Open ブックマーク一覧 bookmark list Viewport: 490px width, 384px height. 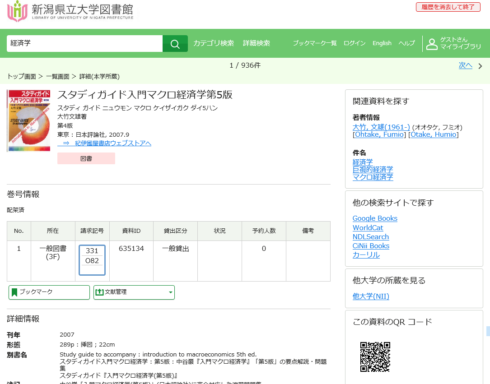click(315, 43)
